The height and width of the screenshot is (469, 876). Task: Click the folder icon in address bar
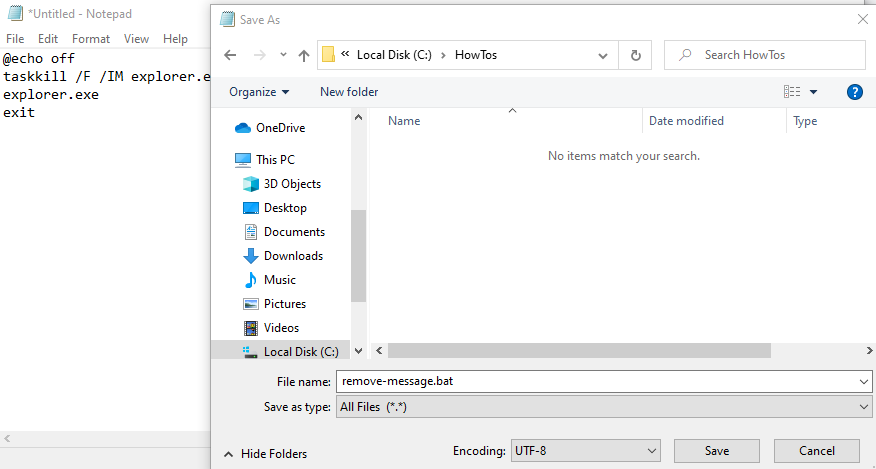[328, 55]
